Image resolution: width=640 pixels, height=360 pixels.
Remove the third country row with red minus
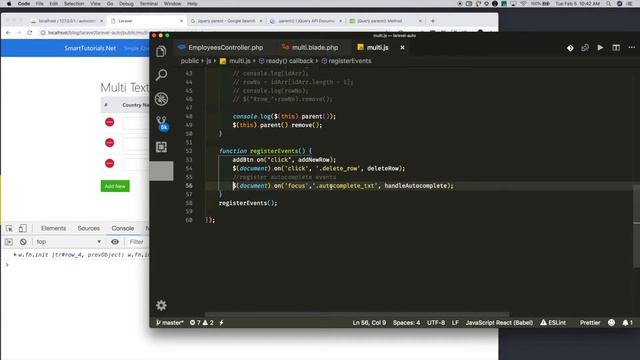coord(109,163)
